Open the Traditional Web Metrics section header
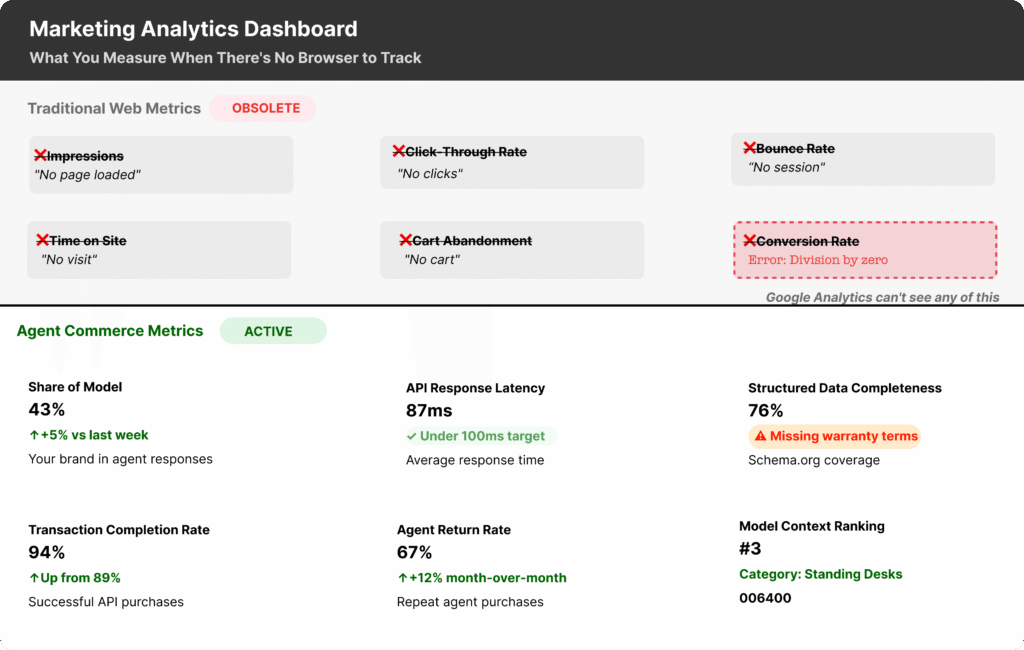The width and height of the screenshot is (1024, 650). point(113,108)
